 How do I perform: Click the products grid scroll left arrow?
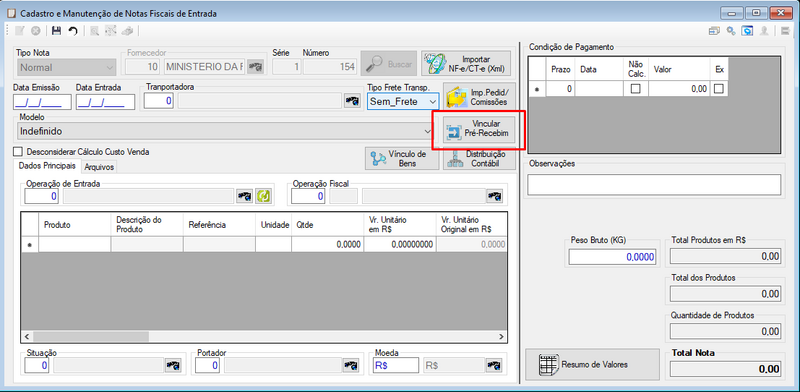click(x=28, y=337)
